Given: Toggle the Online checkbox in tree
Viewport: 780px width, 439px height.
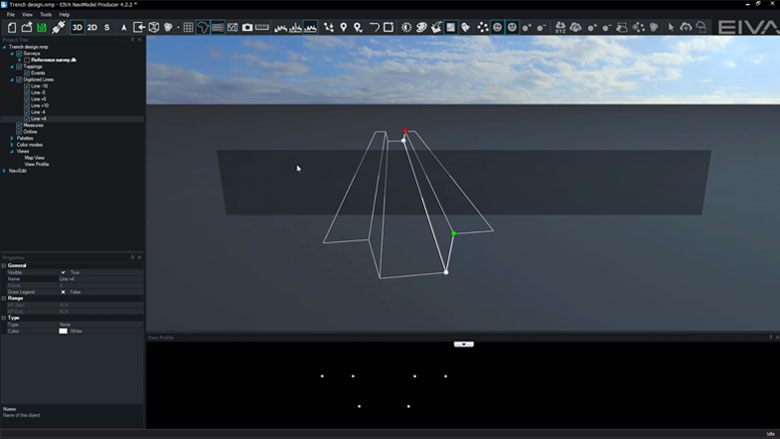Looking at the screenshot, I should click(x=20, y=131).
